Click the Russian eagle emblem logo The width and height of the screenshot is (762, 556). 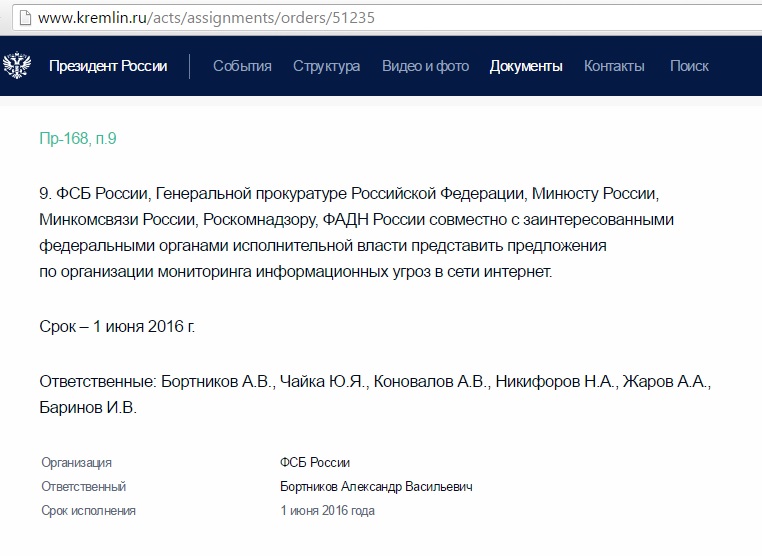point(17,65)
